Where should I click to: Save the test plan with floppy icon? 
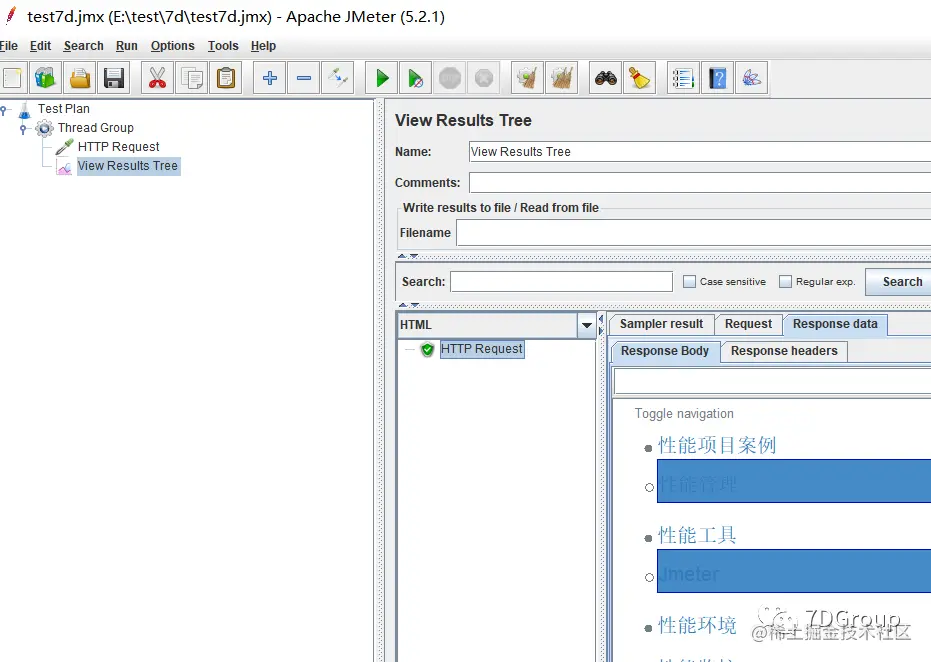point(114,78)
